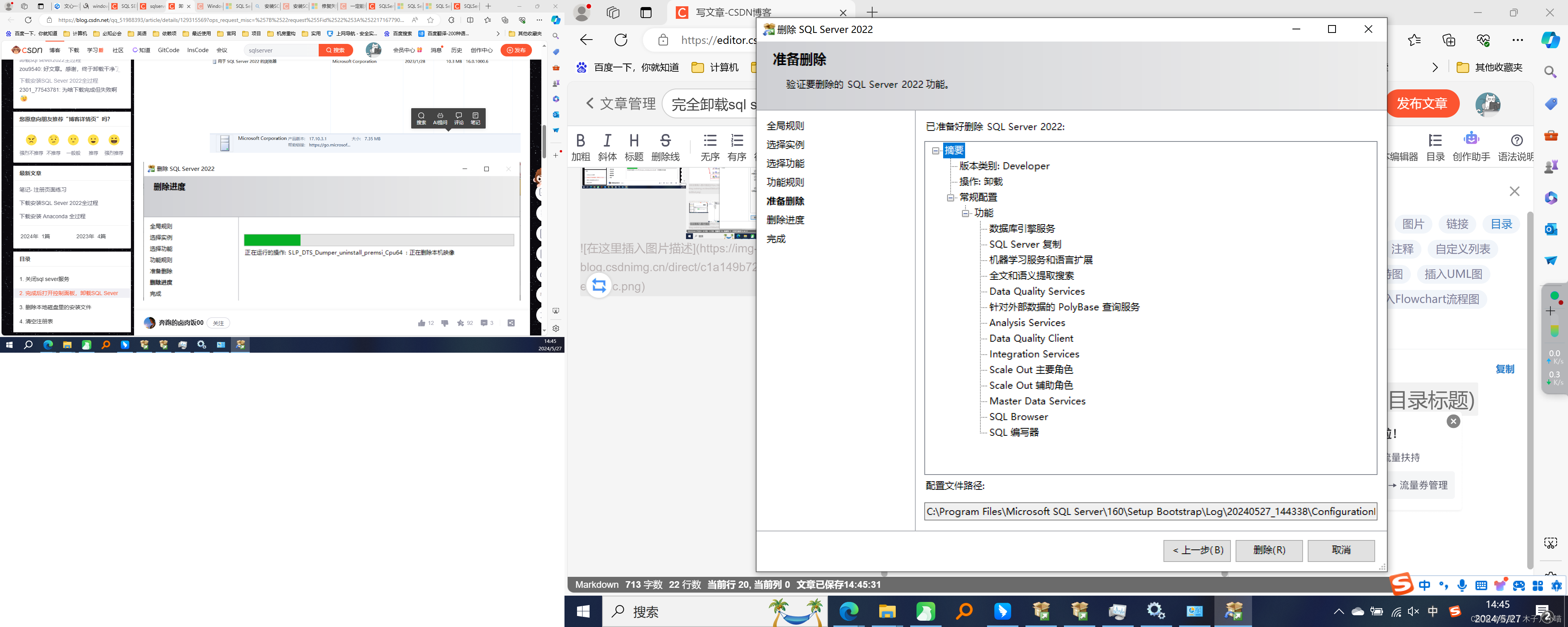
Task: Collapse the 常规配置 tree node
Action: tap(951, 197)
